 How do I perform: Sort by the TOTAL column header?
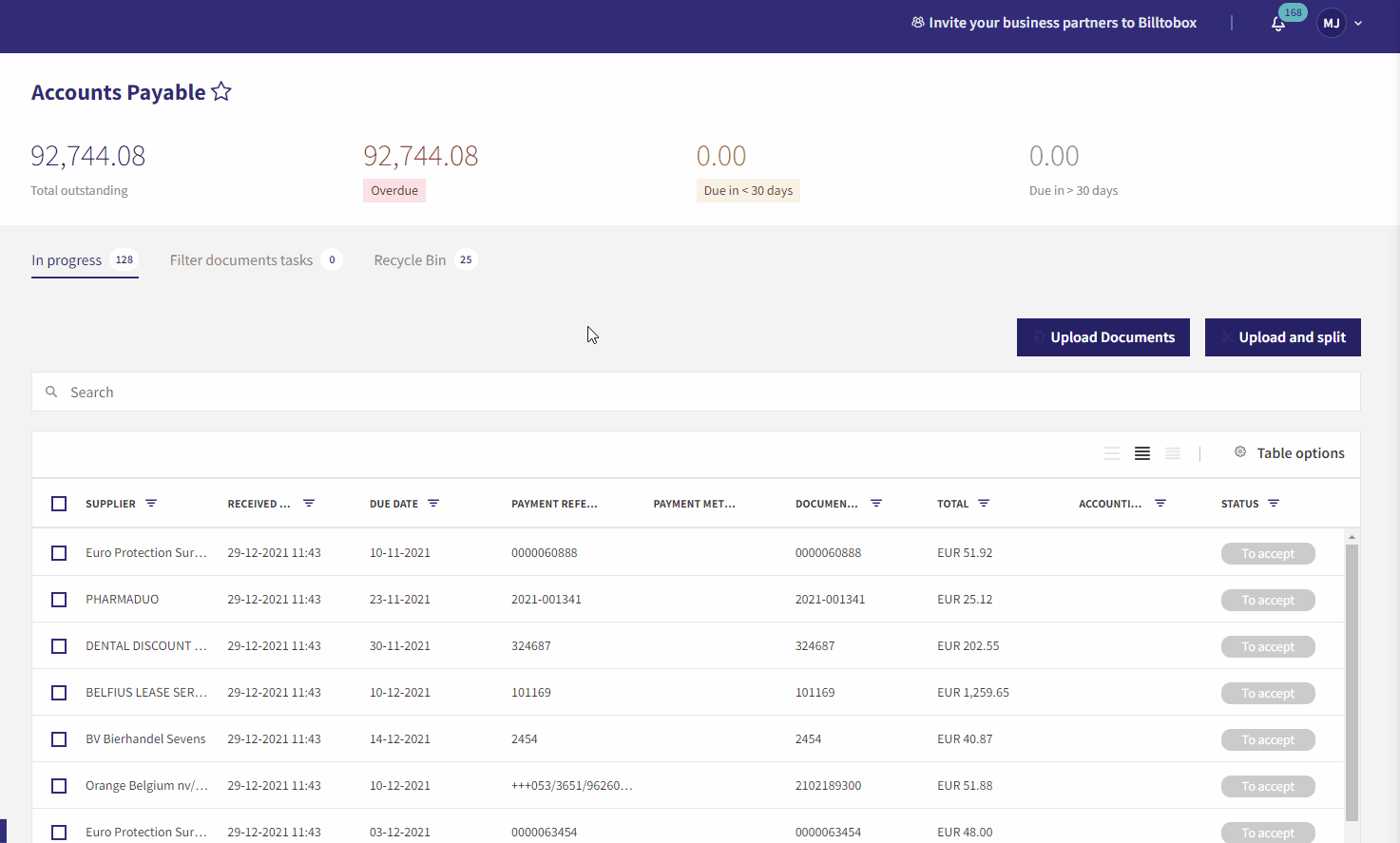(x=952, y=504)
